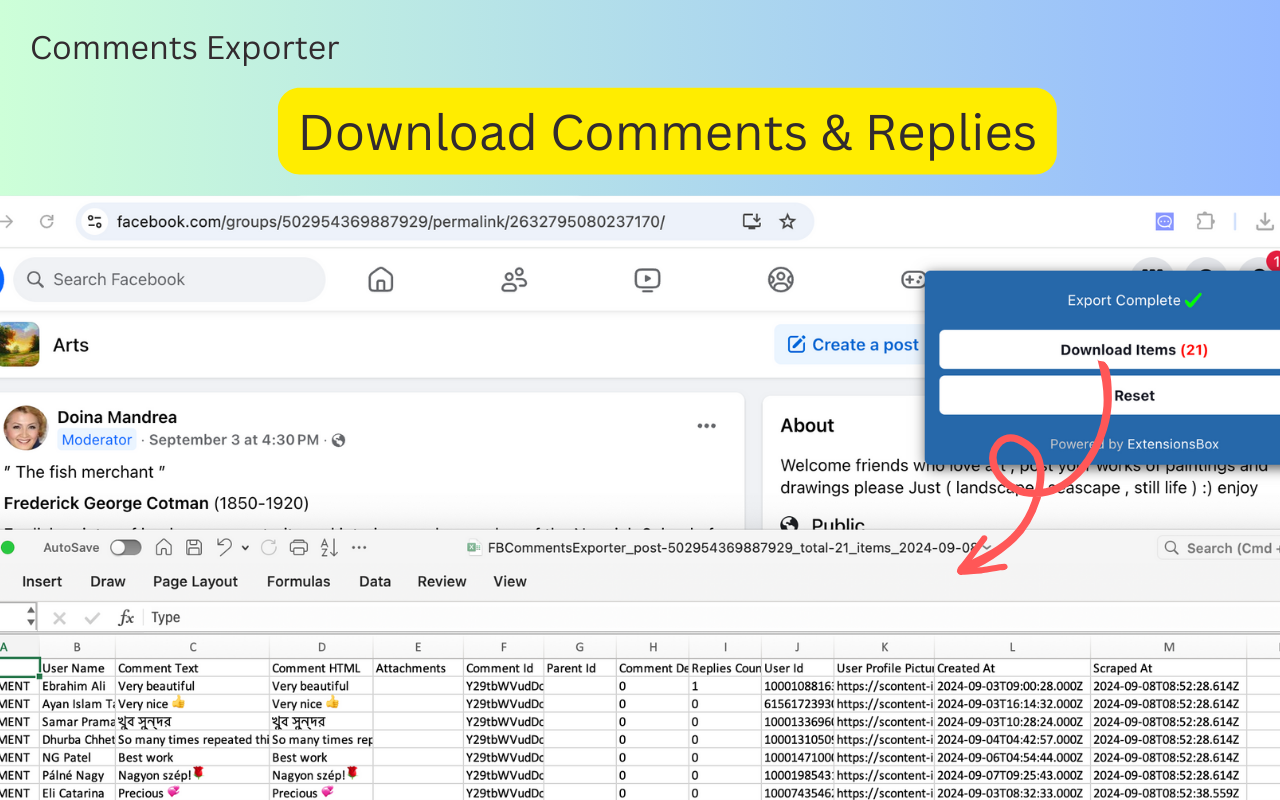Open the Facebook Gaming controller icon
This screenshot has width=1280, height=800.
(x=913, y=280)
